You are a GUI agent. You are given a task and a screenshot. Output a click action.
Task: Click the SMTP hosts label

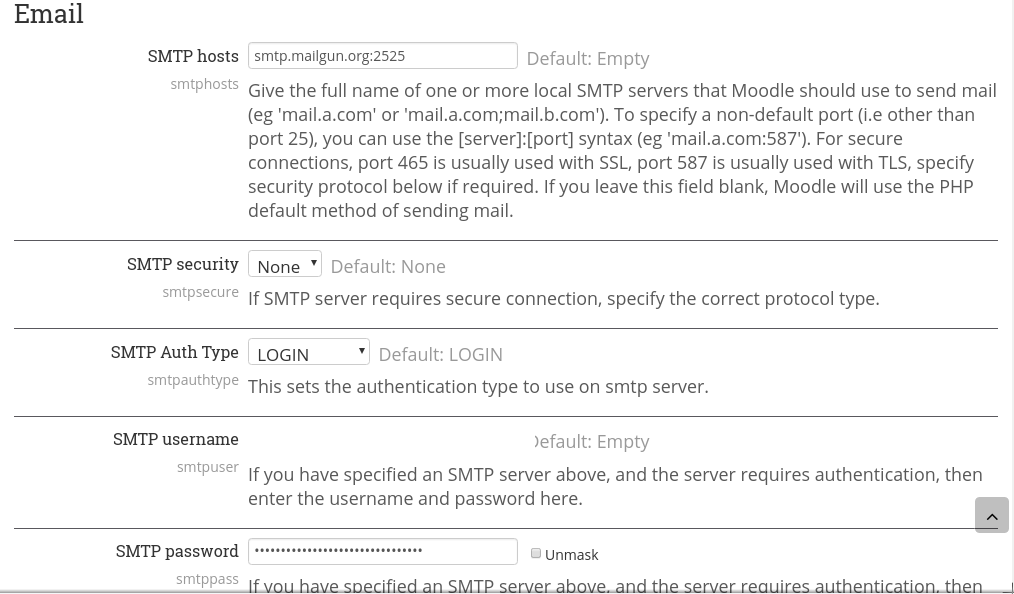(193, 56)
